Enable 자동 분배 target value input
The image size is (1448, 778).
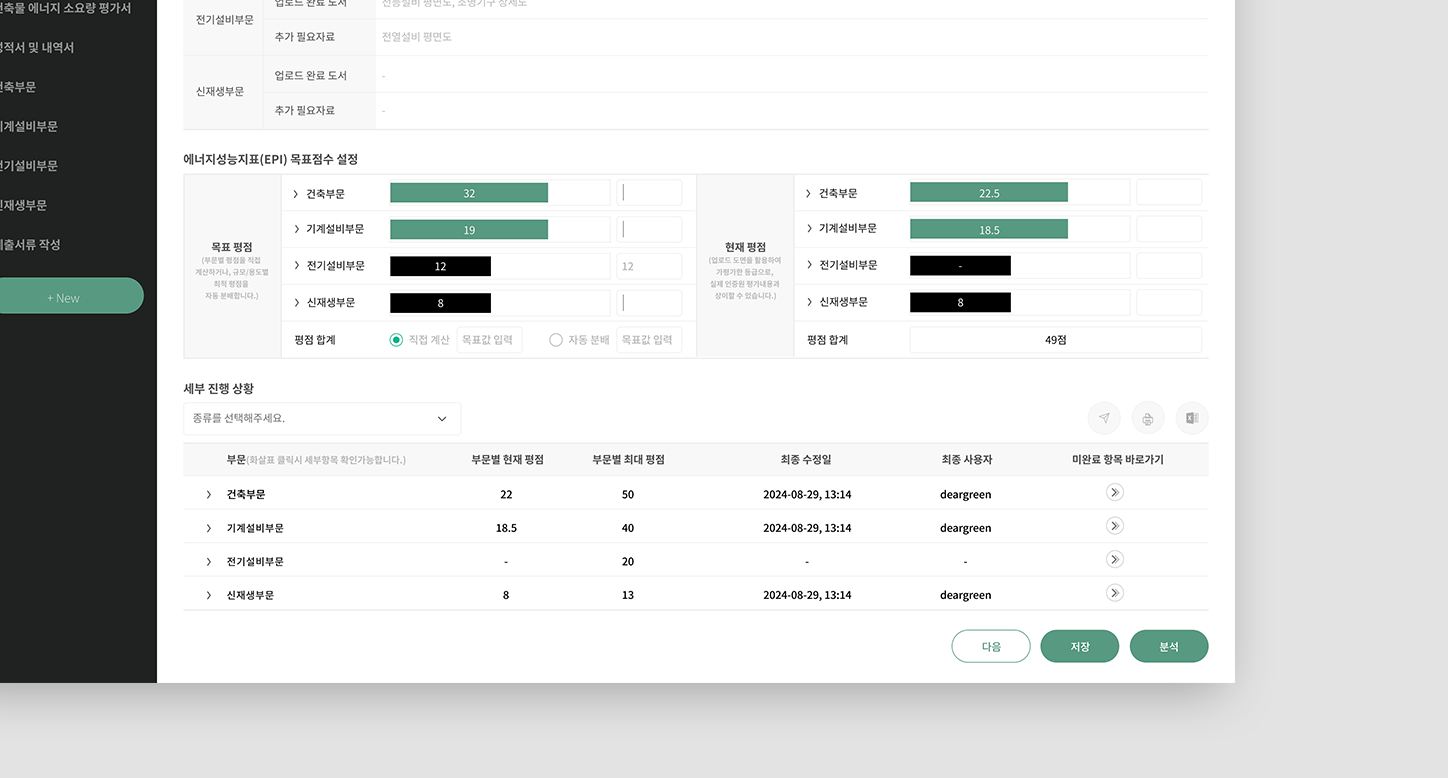point(649,339)
